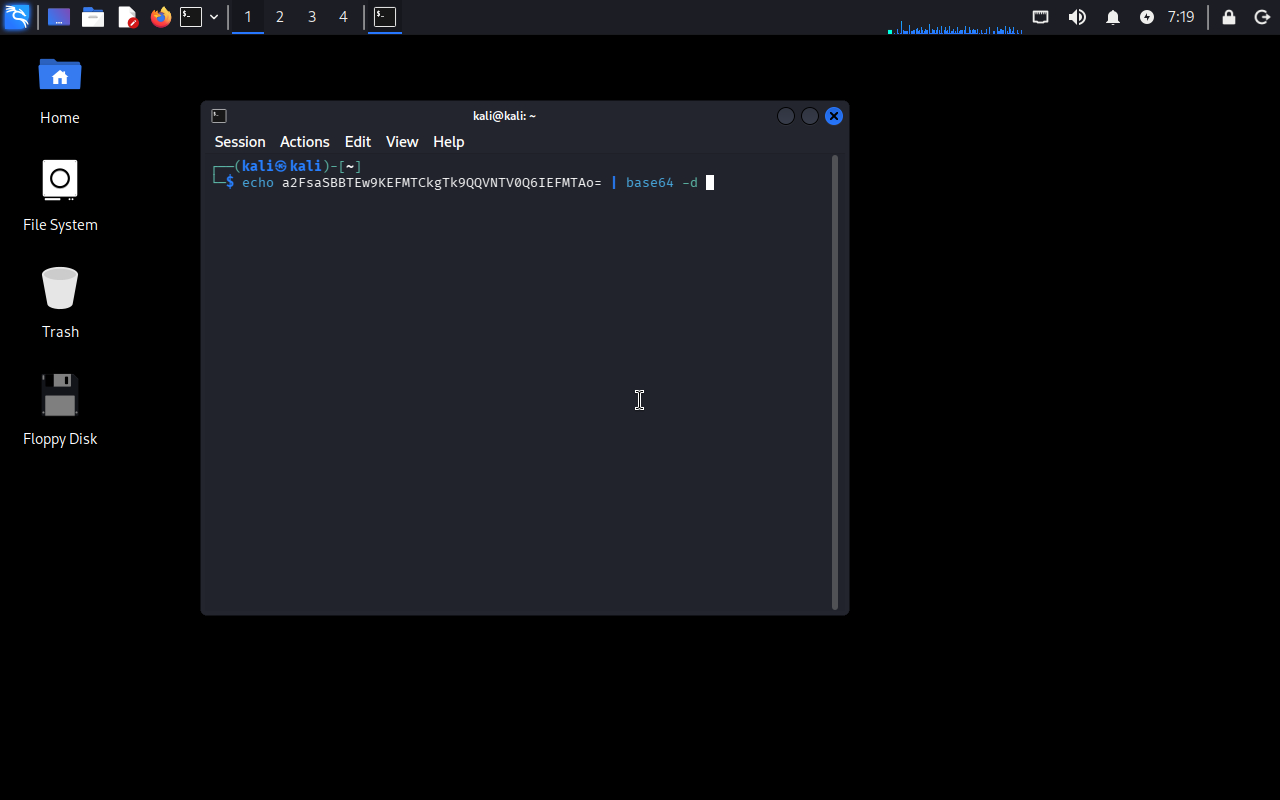
Task: Launch Firefox from the top panel
Action: tap(160, 17)
